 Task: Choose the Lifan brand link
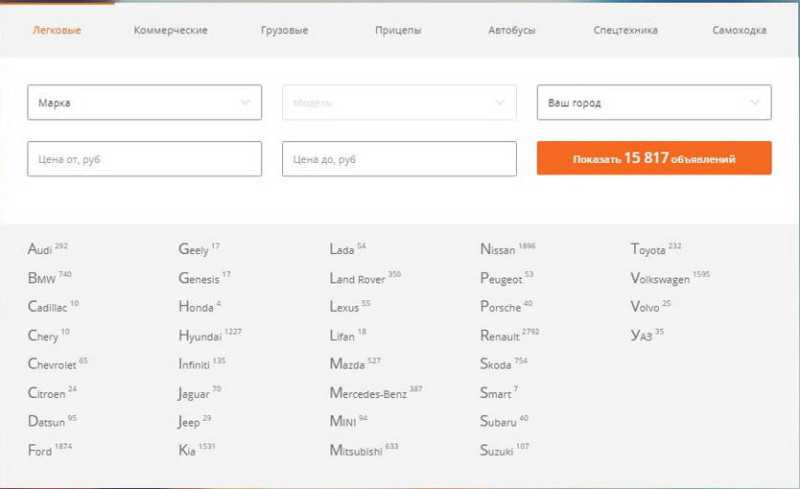point(342,336)
